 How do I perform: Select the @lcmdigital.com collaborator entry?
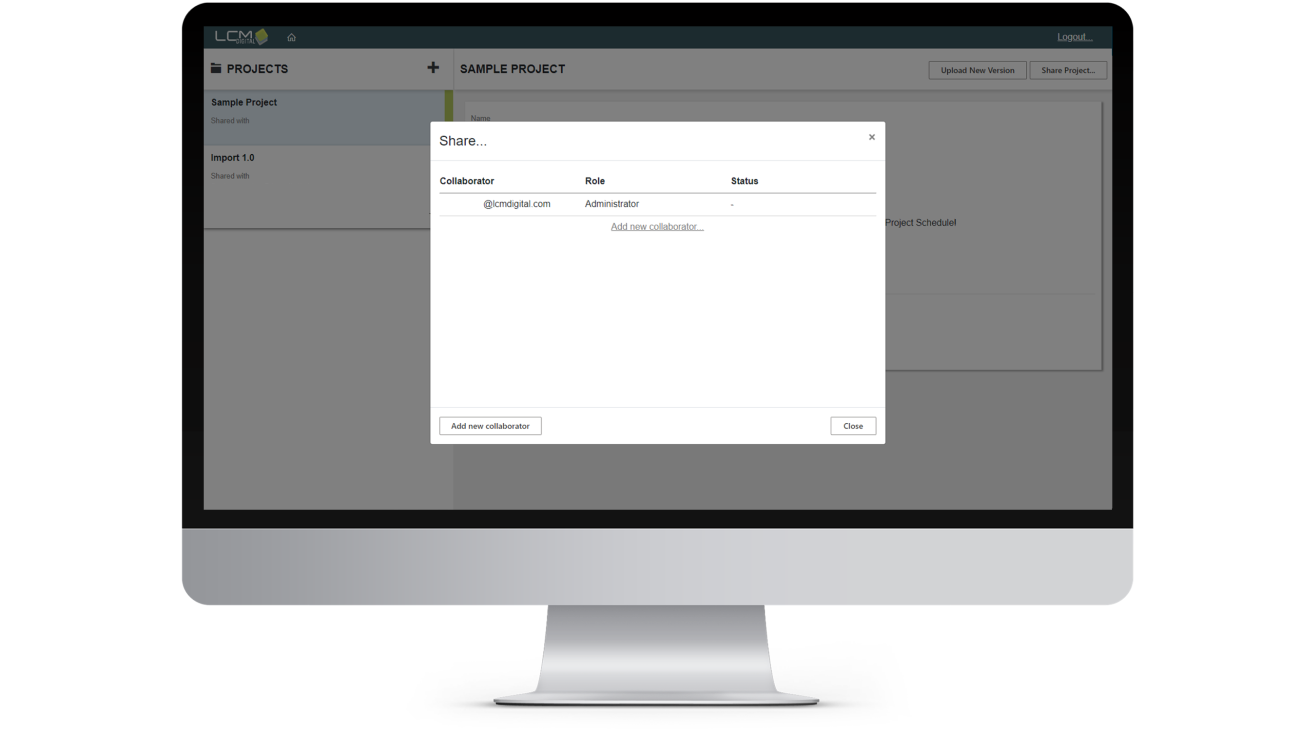516,204
